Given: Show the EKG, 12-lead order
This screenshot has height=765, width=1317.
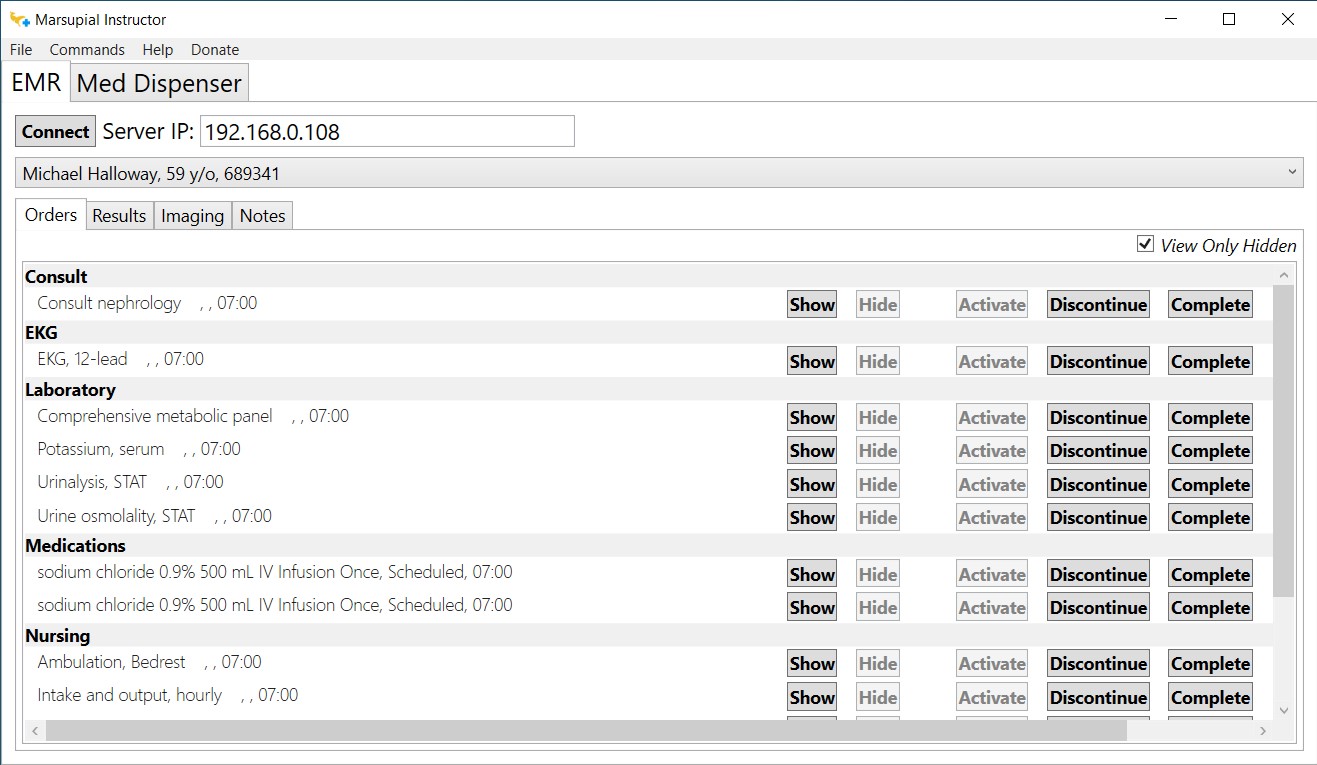Looking at the screenshot, I should [x=812, y=361].
